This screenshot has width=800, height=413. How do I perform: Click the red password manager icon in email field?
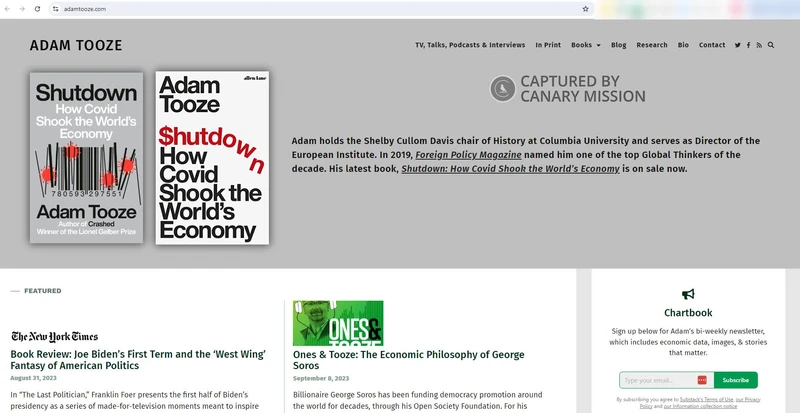[x=702, y=380]
